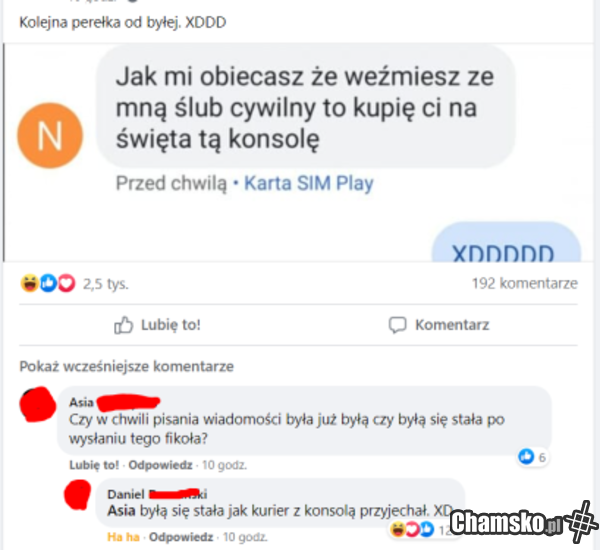Expand Pokaż wcześniejsze komentarze
This screenshot has width=600, height=550.
(126, 366)
